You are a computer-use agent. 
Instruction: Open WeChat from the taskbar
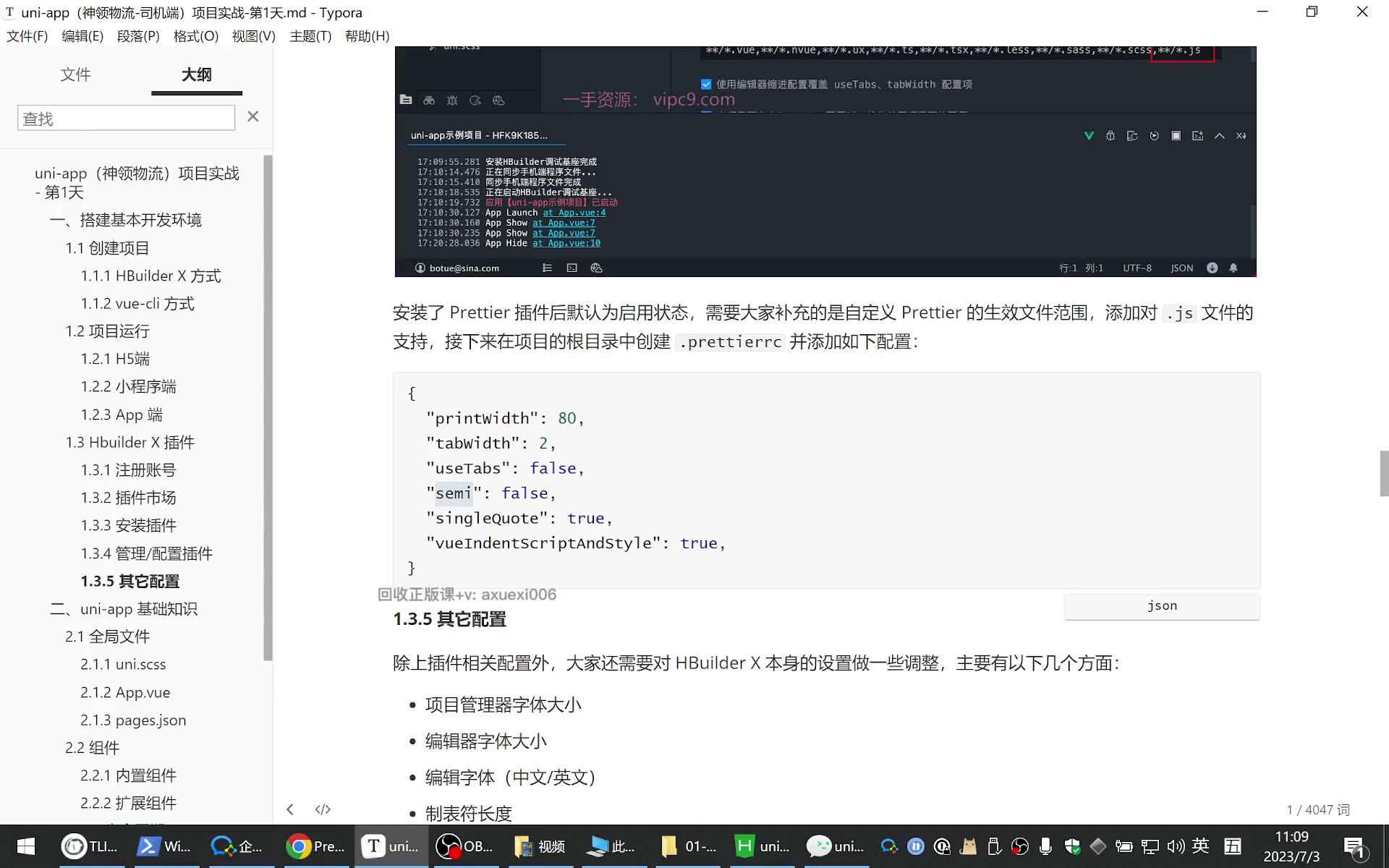coord(836,846)
